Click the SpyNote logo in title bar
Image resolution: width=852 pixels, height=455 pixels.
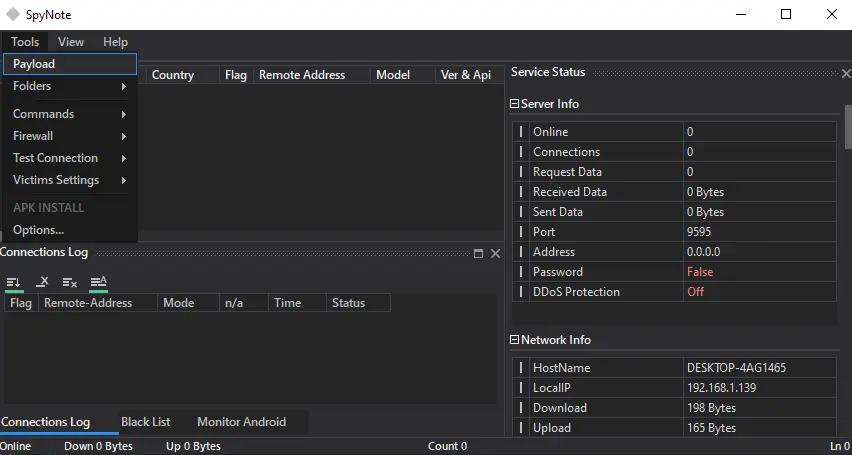(13, 15)
